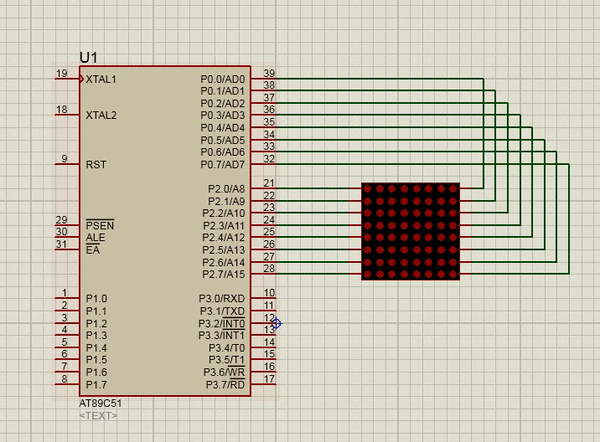Select the 8x8 LED dot matrix display
The width and height of the screenshot is (600, 442).
pos(411,232)
